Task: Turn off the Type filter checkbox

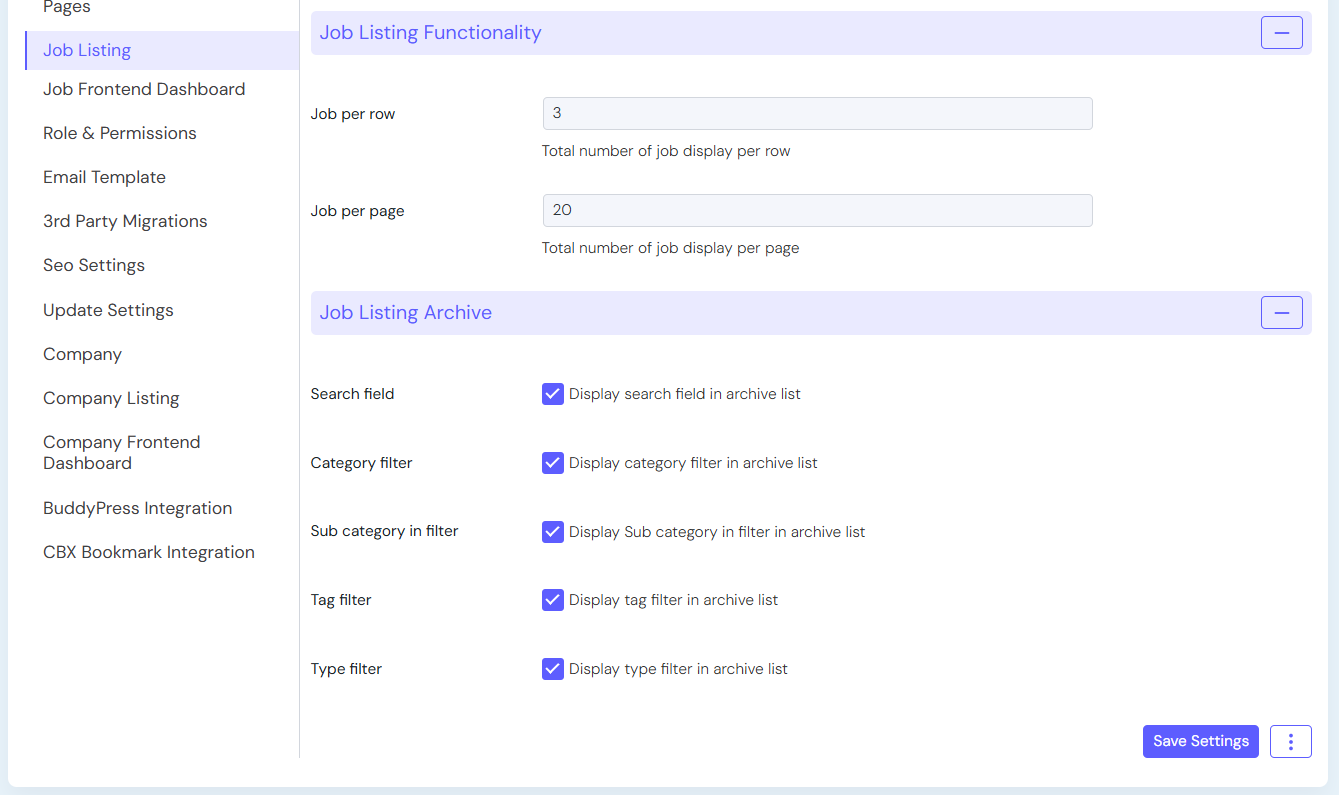Action: (553, 669)
